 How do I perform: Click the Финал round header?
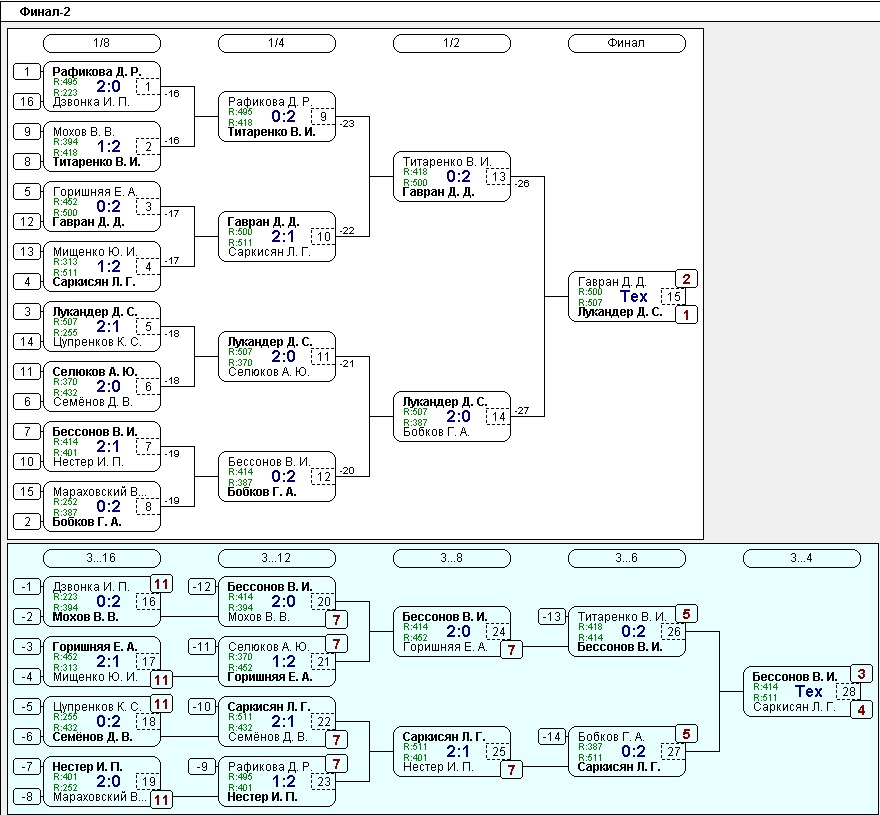coord(627,43)
